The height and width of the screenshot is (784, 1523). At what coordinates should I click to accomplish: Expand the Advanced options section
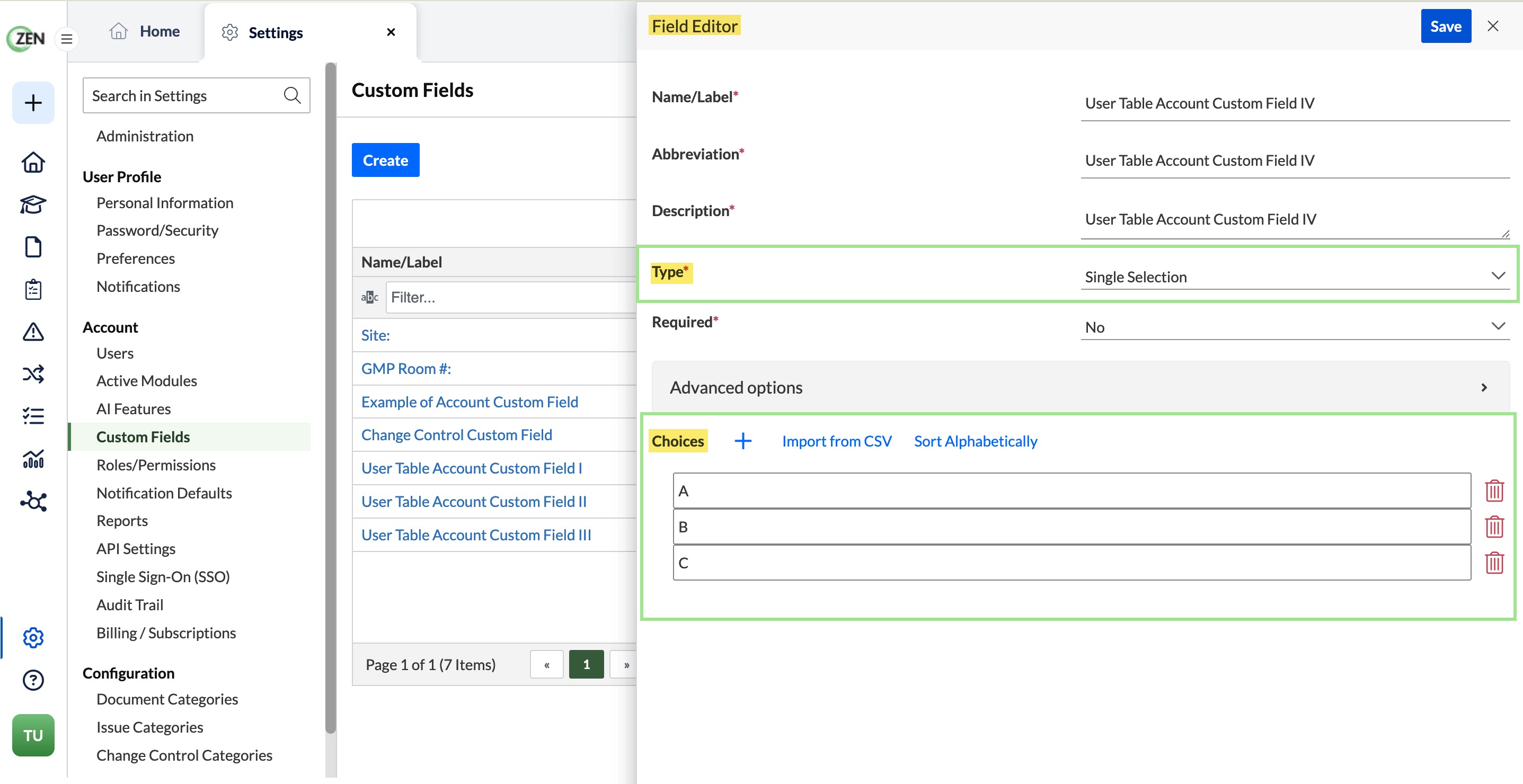(1080, 387)
